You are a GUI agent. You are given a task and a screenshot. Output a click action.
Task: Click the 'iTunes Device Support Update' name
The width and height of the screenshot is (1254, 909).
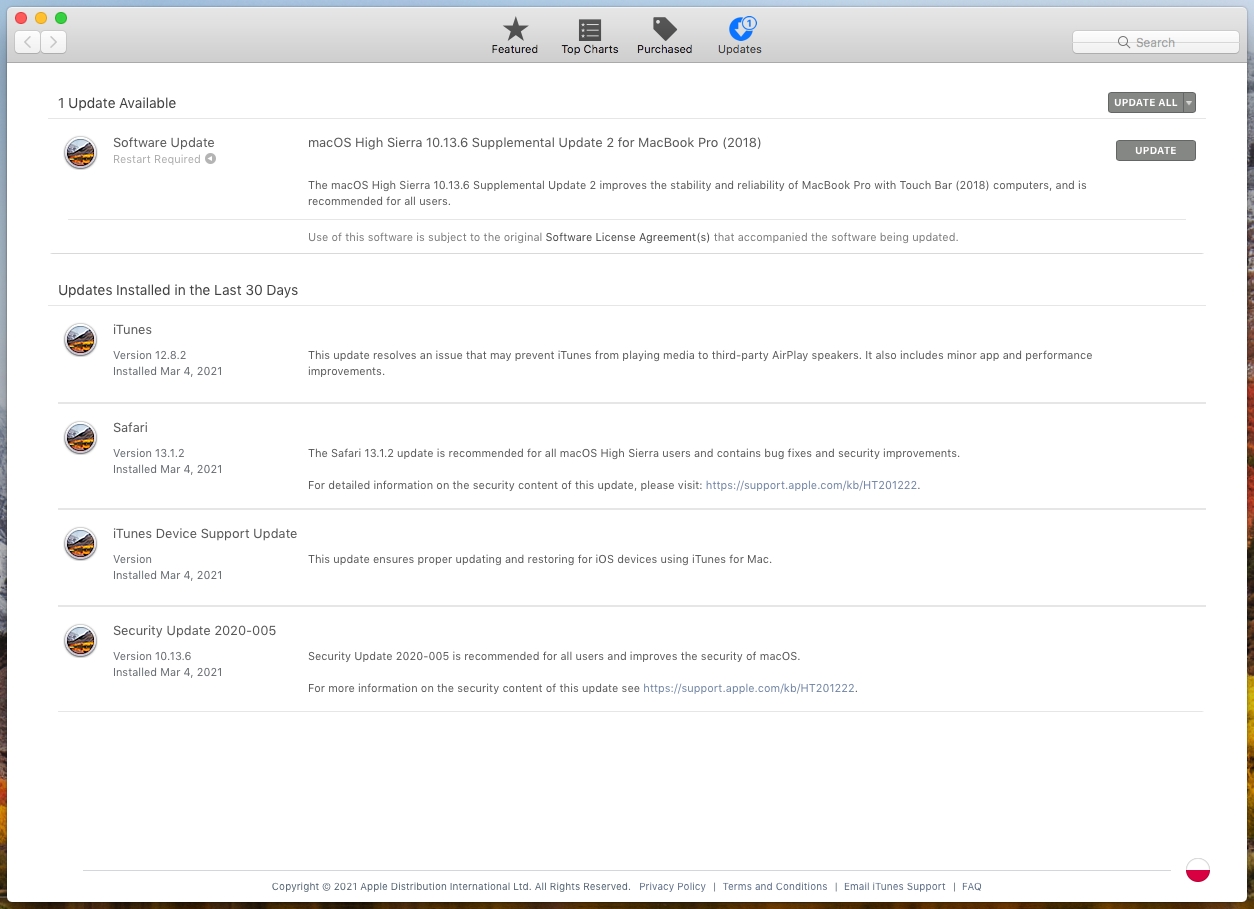(x=205, y=533)
